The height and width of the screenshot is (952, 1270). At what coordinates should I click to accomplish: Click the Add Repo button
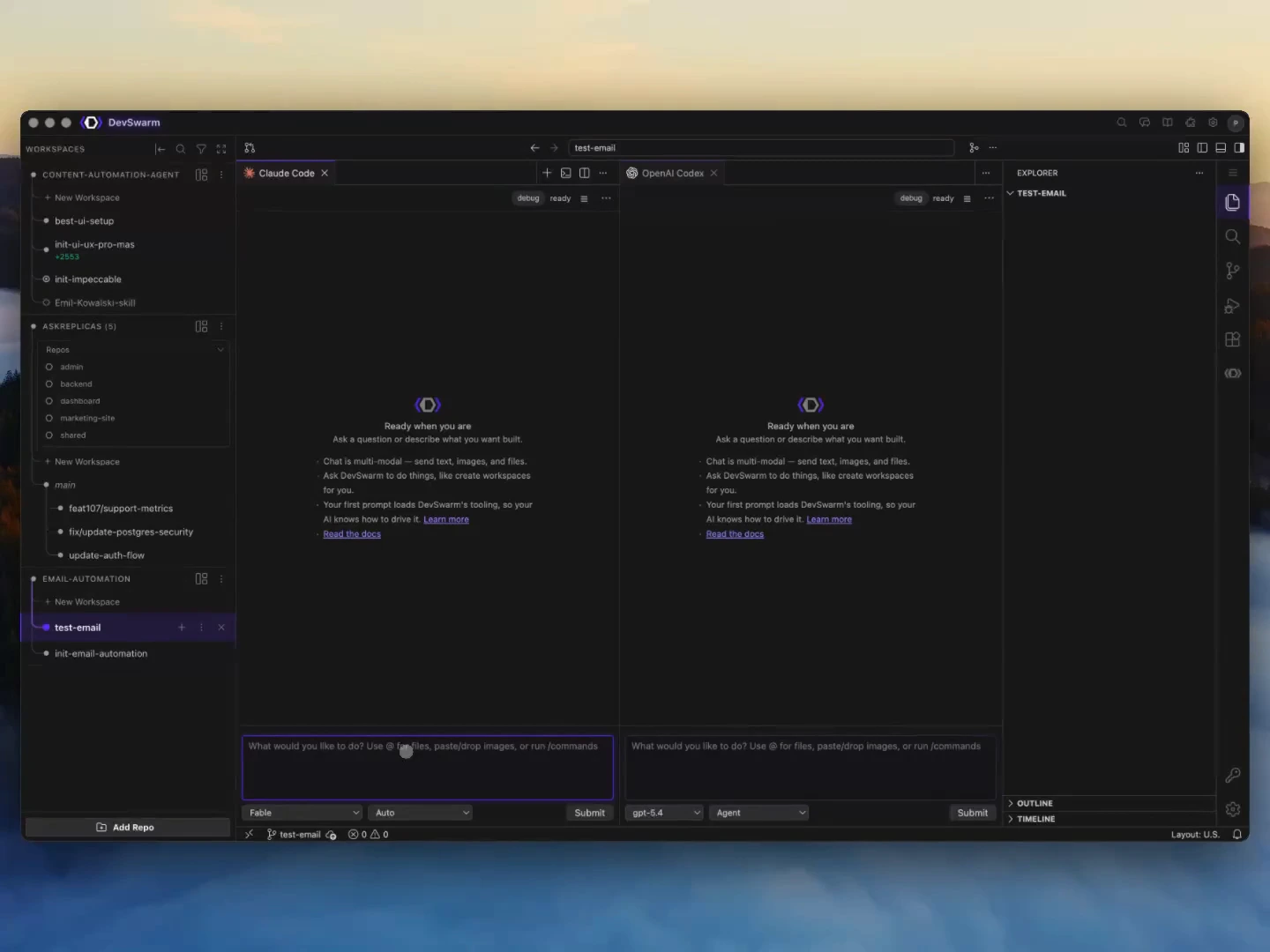(127, 827)
